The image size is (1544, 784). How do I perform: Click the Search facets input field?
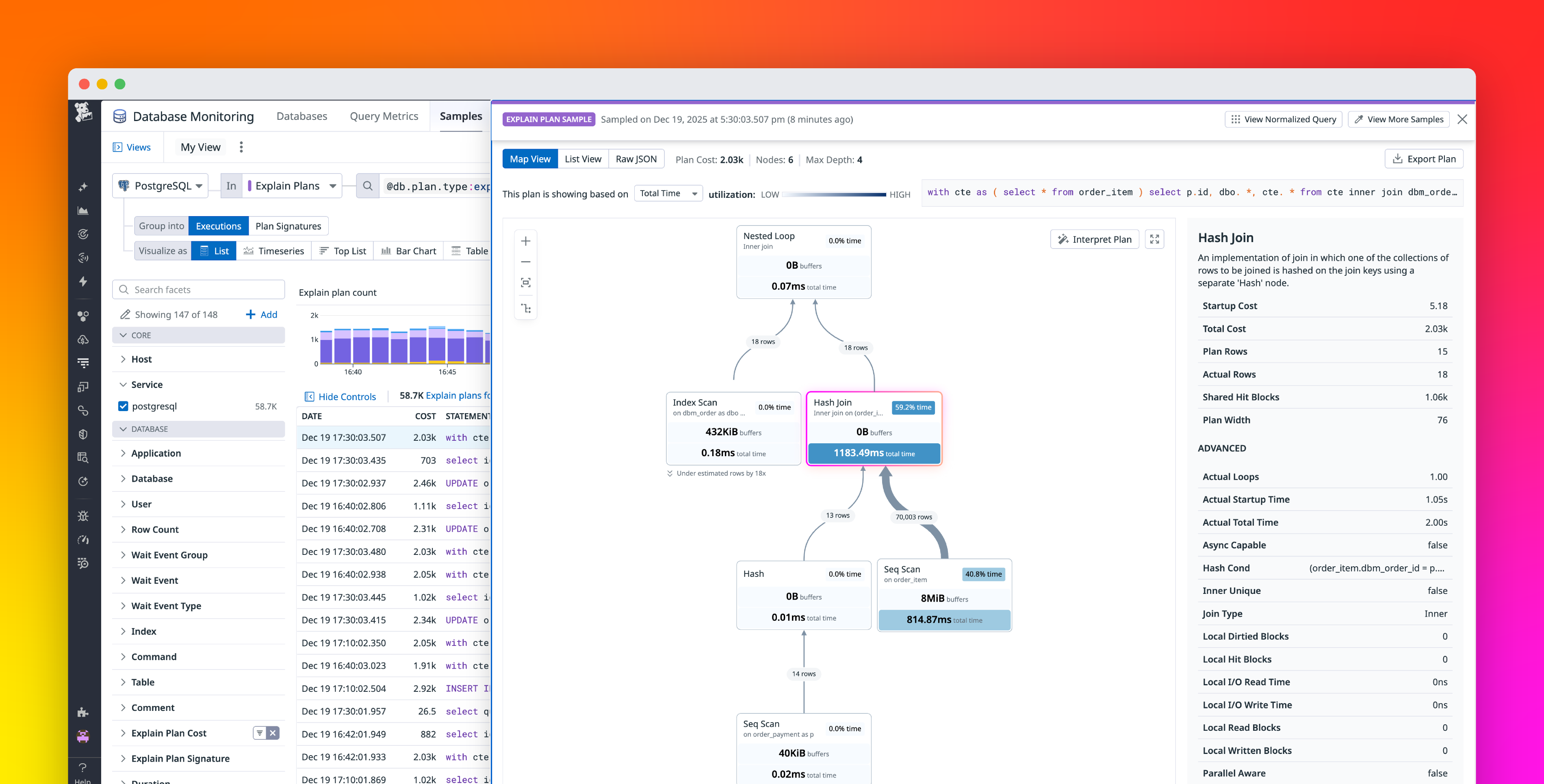click(x=198, y=289)
